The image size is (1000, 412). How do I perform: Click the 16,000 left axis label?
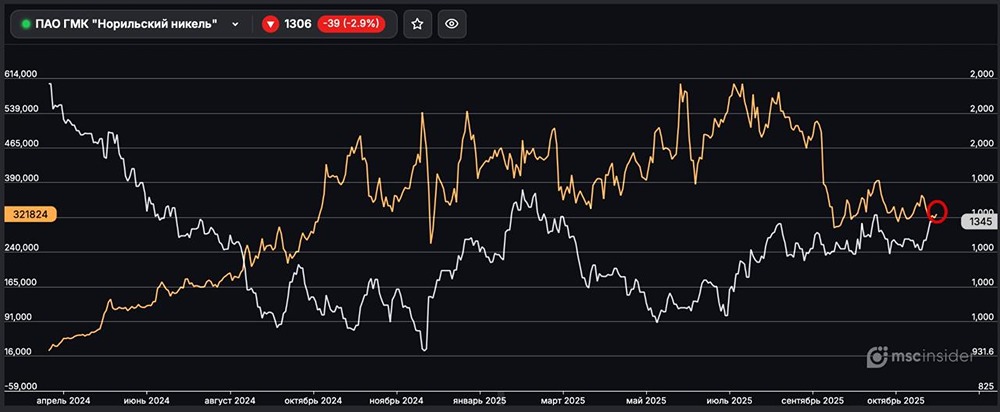point(20,352)
